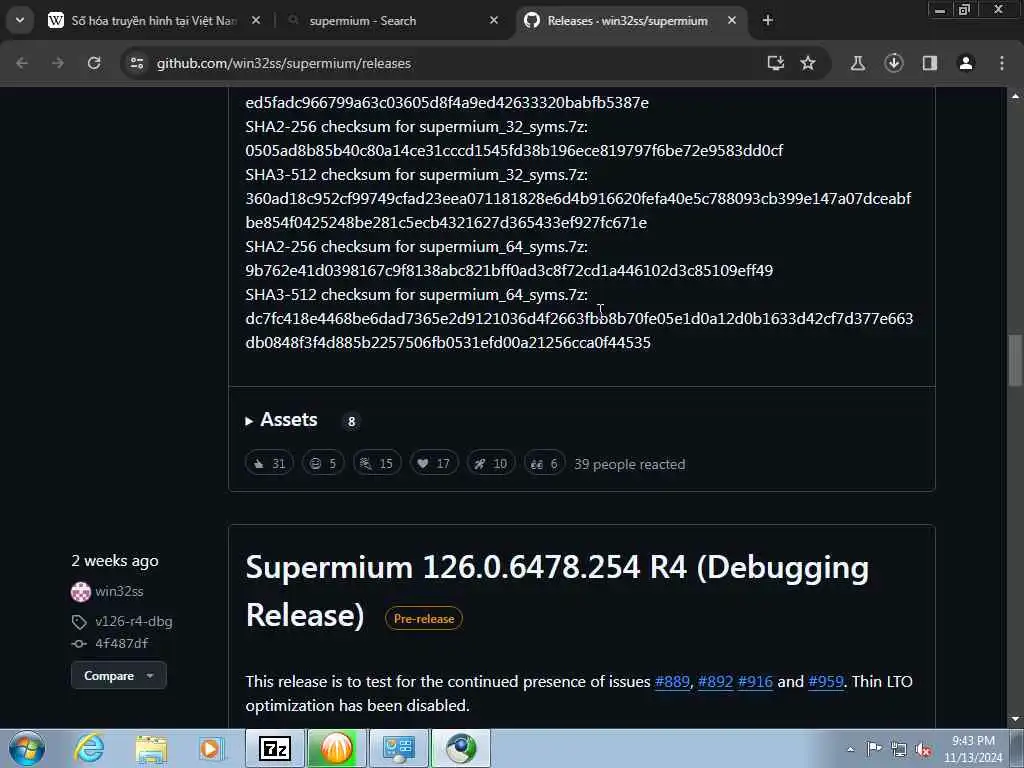Reload the current page
The image size is (1024, 768).
coord(94,63)
